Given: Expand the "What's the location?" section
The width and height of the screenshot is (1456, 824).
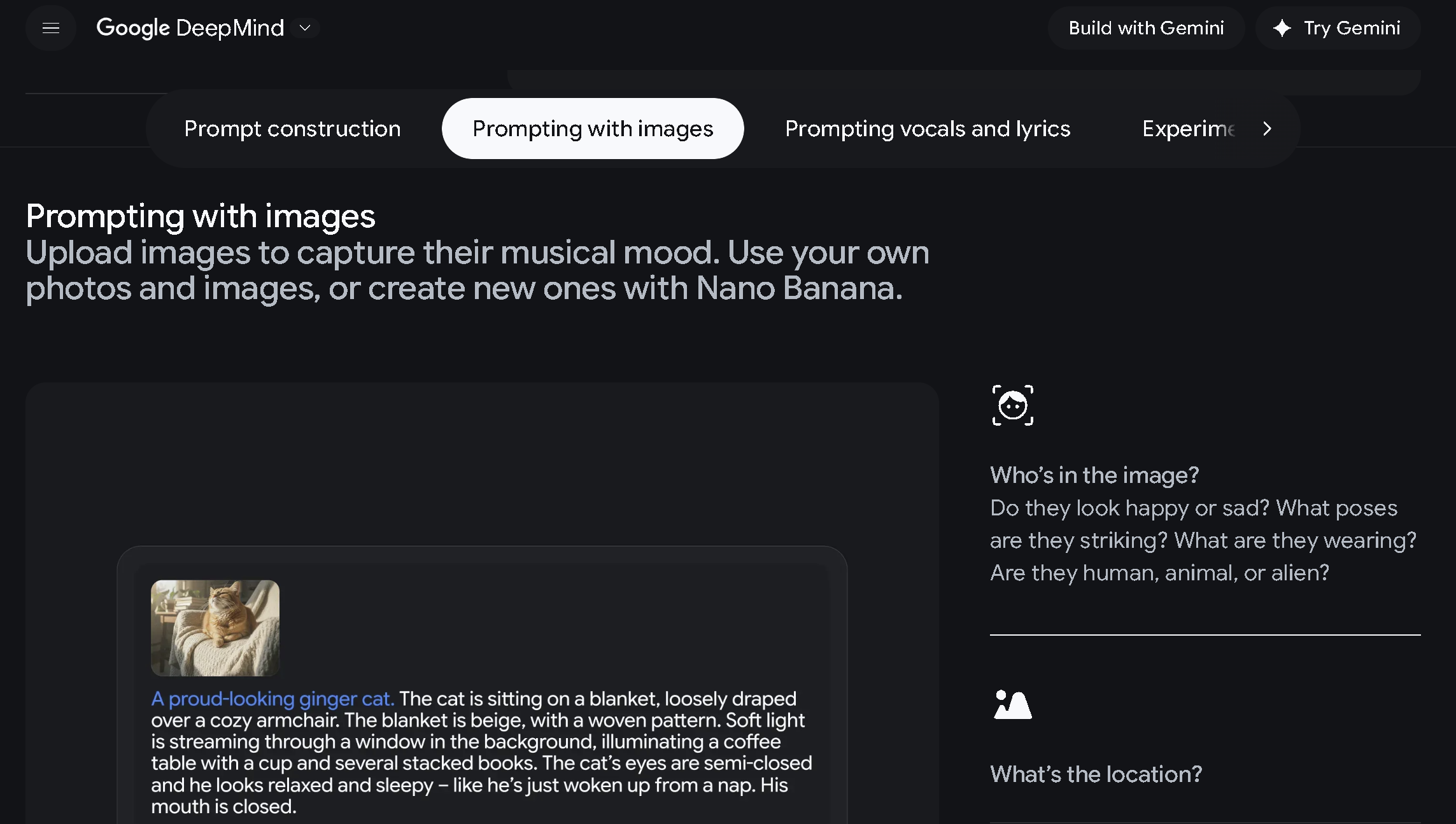Looking at the screenshot, I should (1096, 774).
